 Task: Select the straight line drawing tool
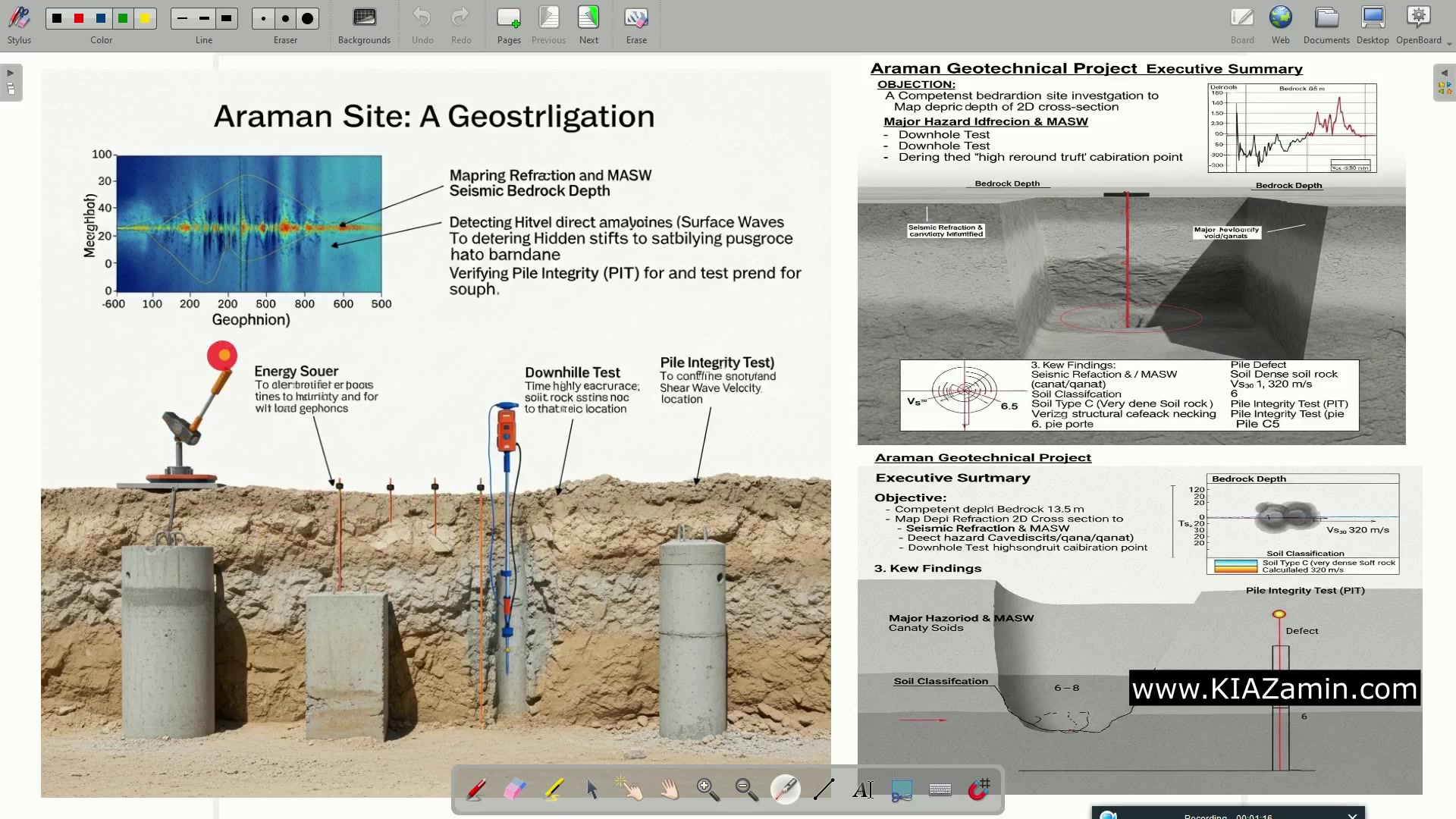click(x=824, y=789)
